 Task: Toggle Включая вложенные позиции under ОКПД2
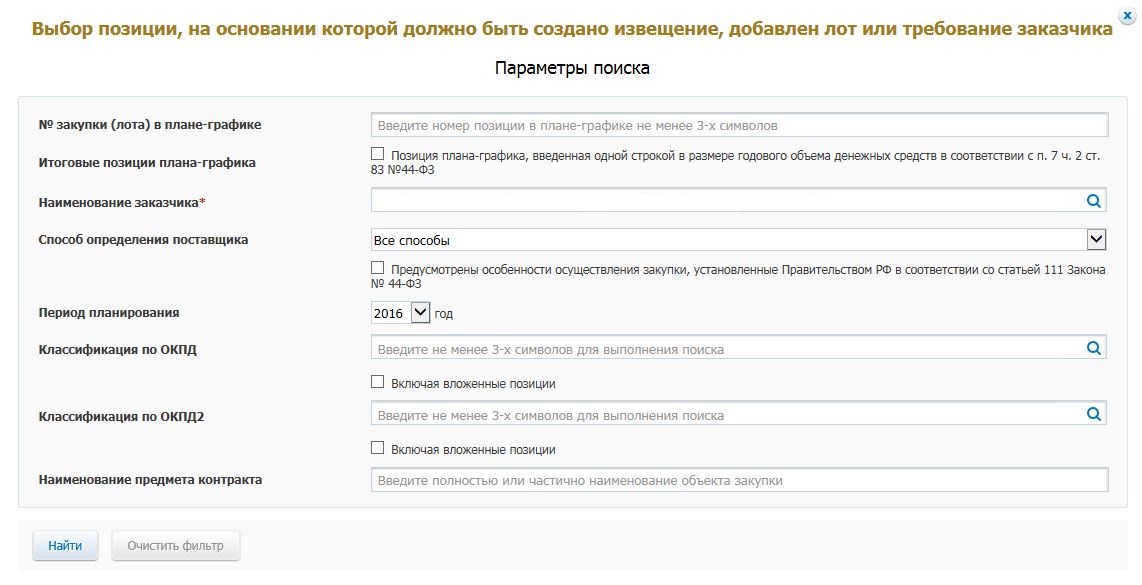(x=377, y=448)
